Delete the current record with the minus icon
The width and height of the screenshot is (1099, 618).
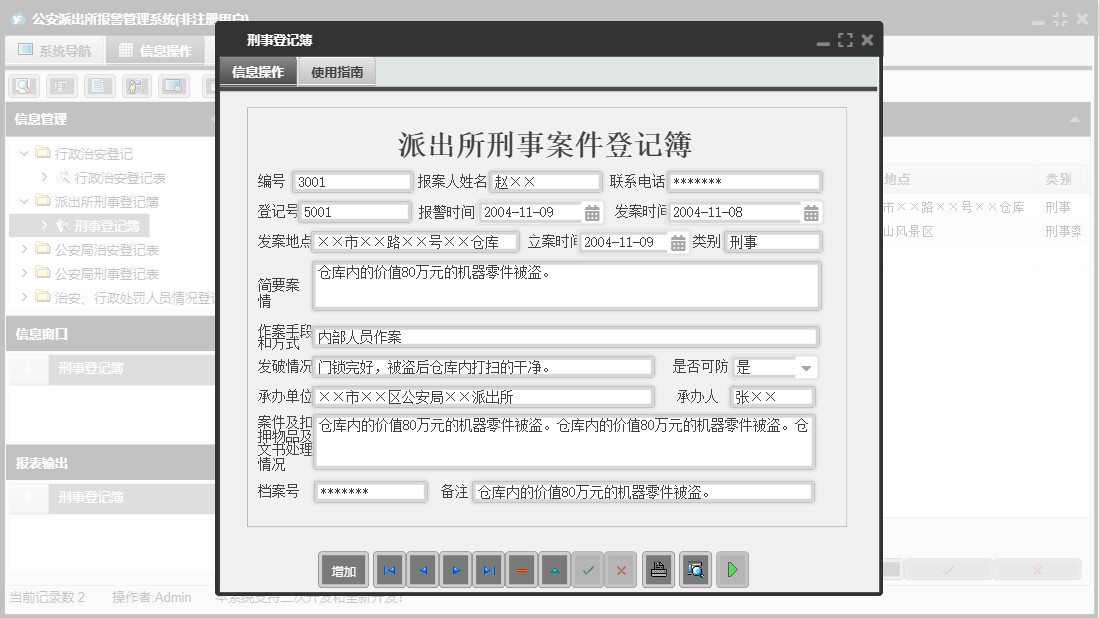click(521, 570)
